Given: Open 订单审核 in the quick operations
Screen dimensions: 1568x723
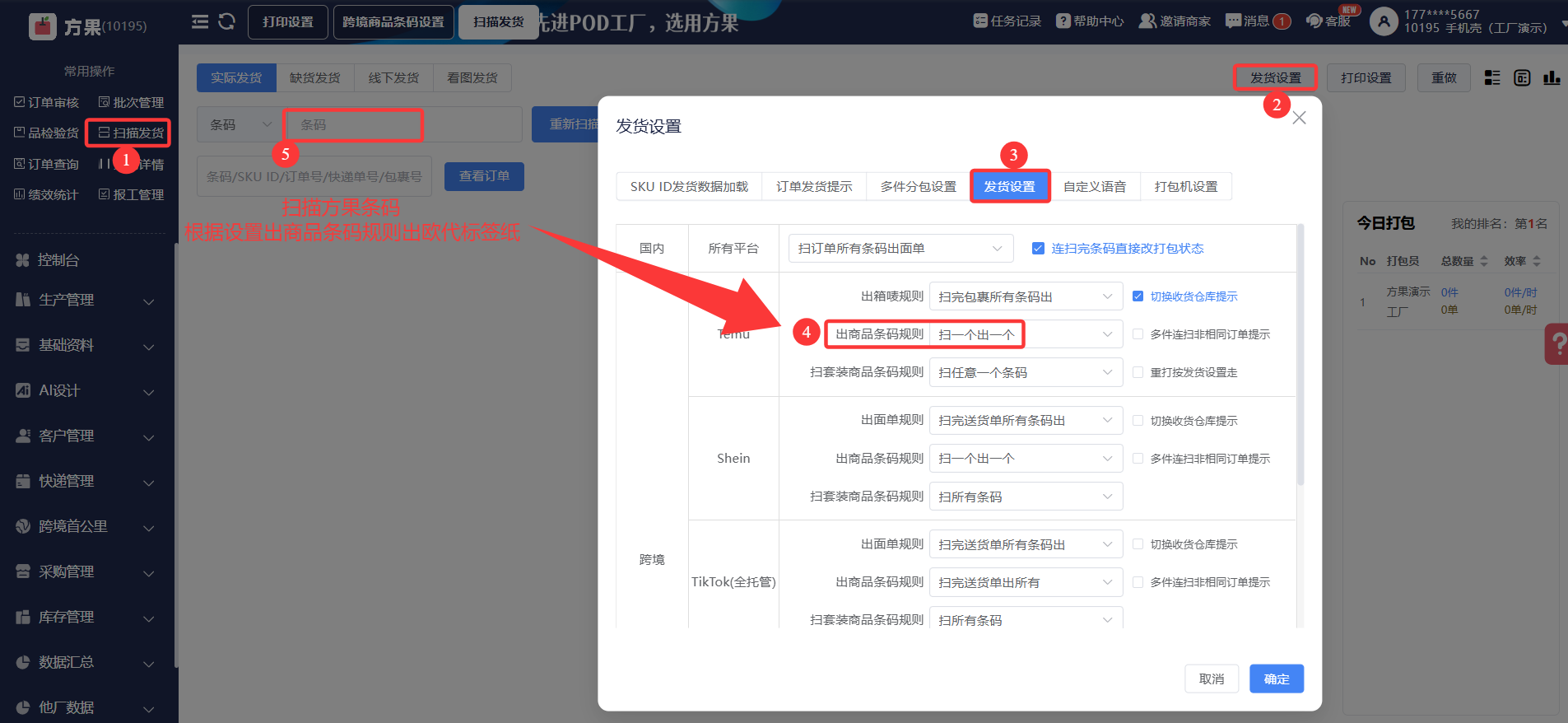Looking at the screenshot, I should 46,102.
